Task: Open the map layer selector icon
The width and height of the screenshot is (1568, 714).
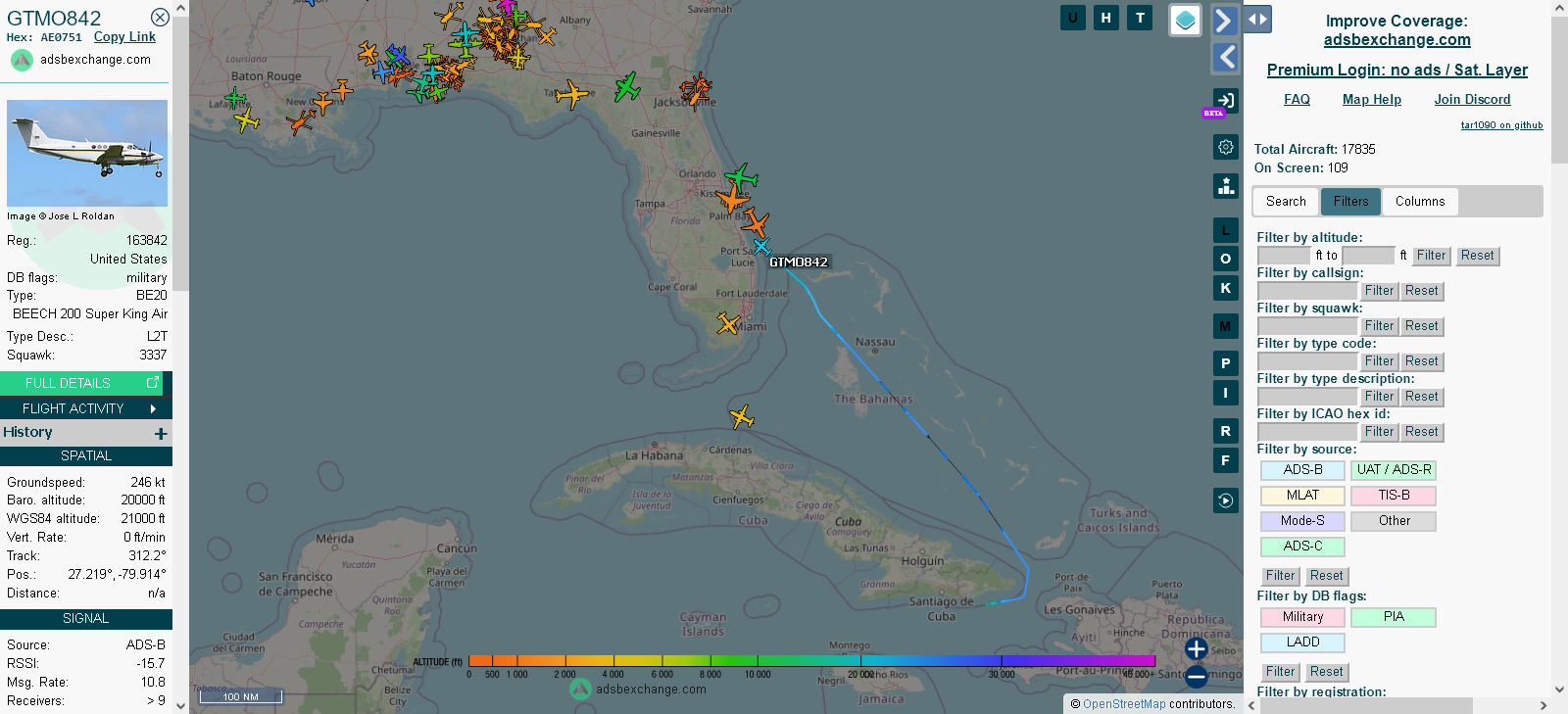Action: [1186, 20]
